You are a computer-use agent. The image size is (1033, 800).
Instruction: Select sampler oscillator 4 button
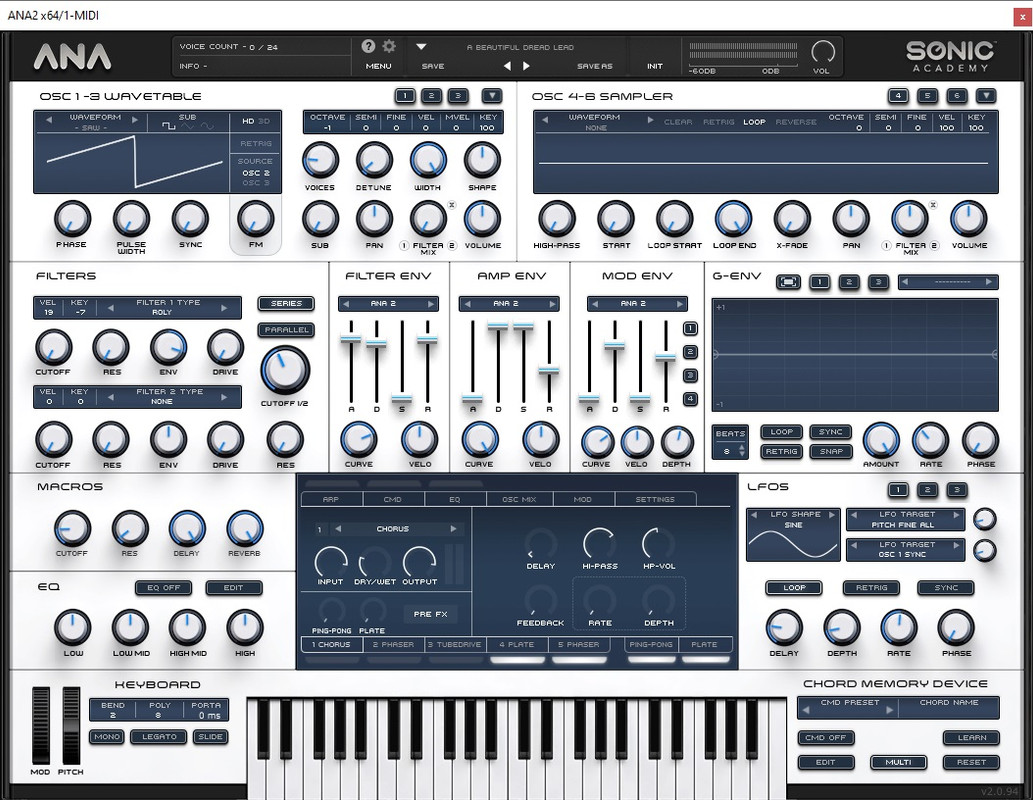click(x=898, y=96)
